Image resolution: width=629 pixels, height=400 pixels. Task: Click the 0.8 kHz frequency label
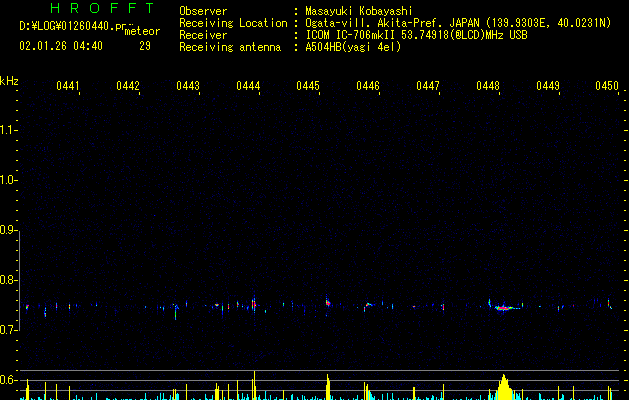coord(8,280)
